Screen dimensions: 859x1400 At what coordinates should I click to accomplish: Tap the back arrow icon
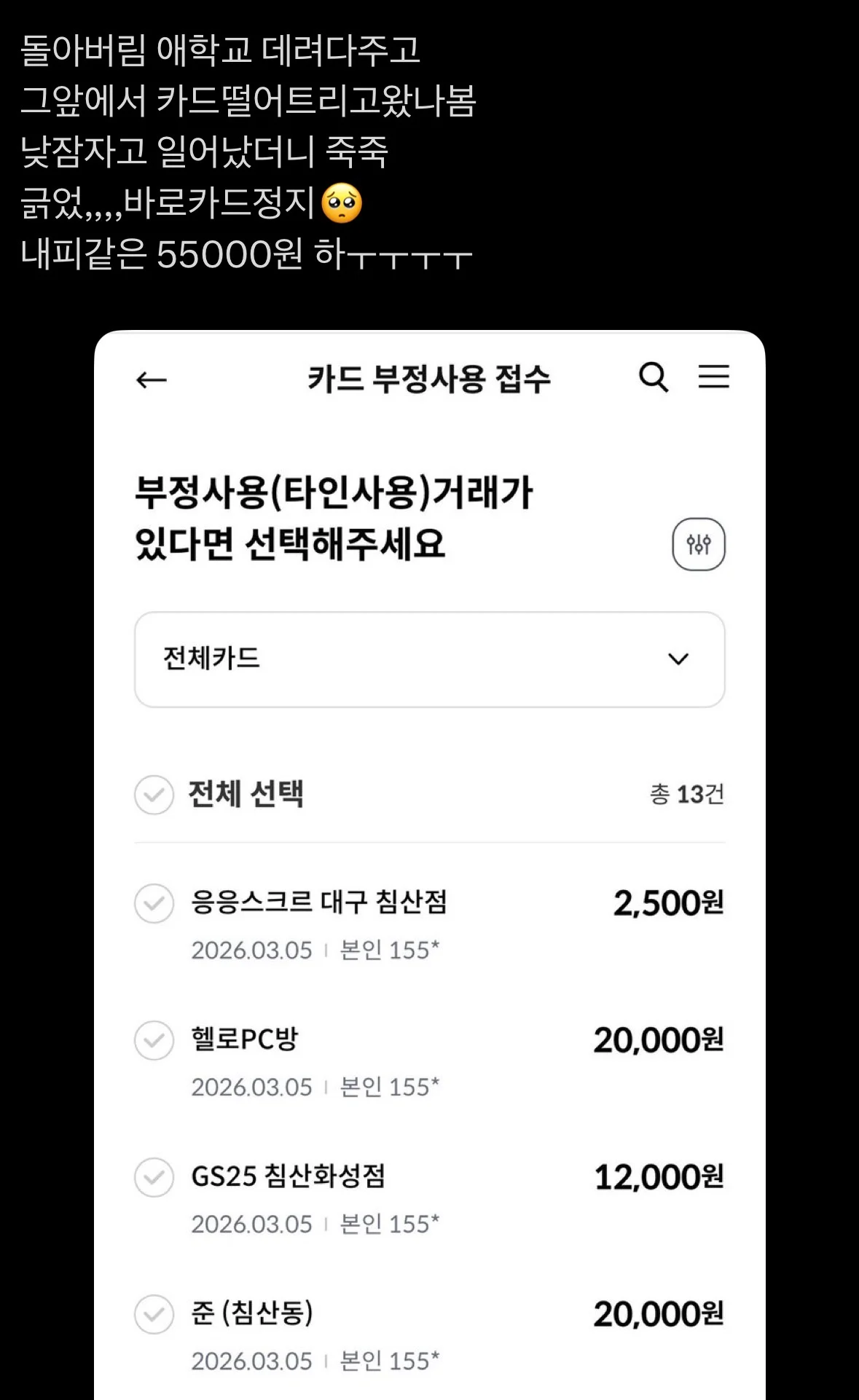pyautogui.click(x=152, y=380)
